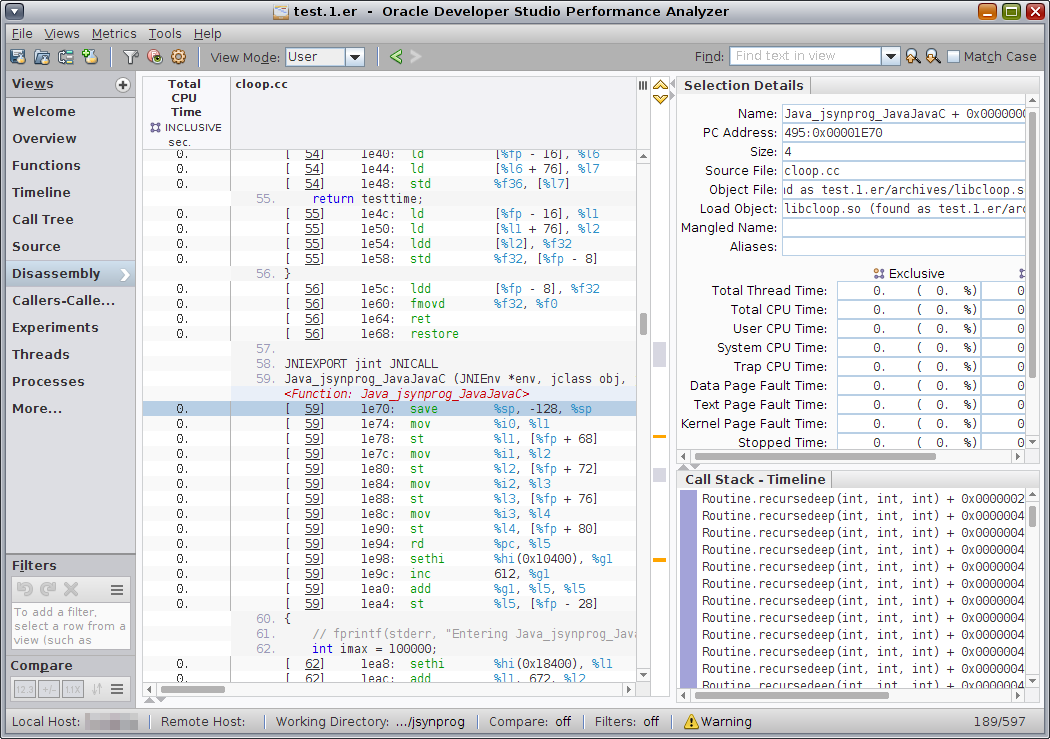The height and width of the screenshot is (739, 1050).
Task: Open the Metrics menu
Action: 114,34
